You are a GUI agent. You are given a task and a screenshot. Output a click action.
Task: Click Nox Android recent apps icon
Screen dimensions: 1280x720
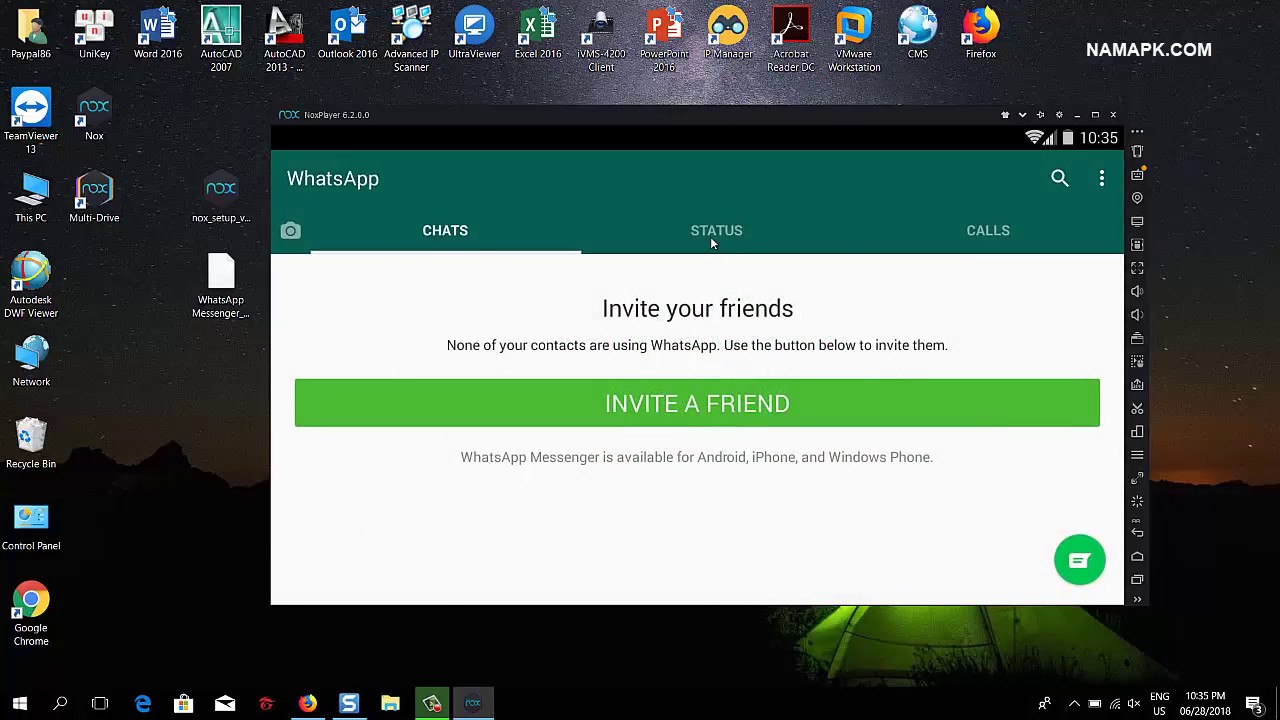click(1137, 580)
